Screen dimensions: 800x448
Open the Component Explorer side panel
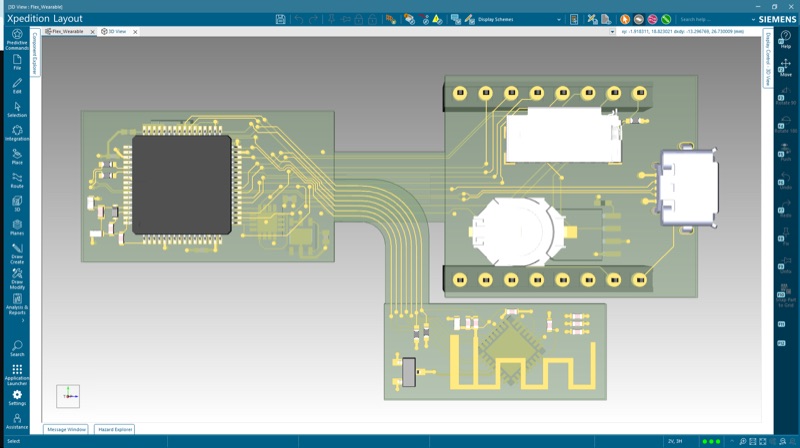[x=35, y=53]
